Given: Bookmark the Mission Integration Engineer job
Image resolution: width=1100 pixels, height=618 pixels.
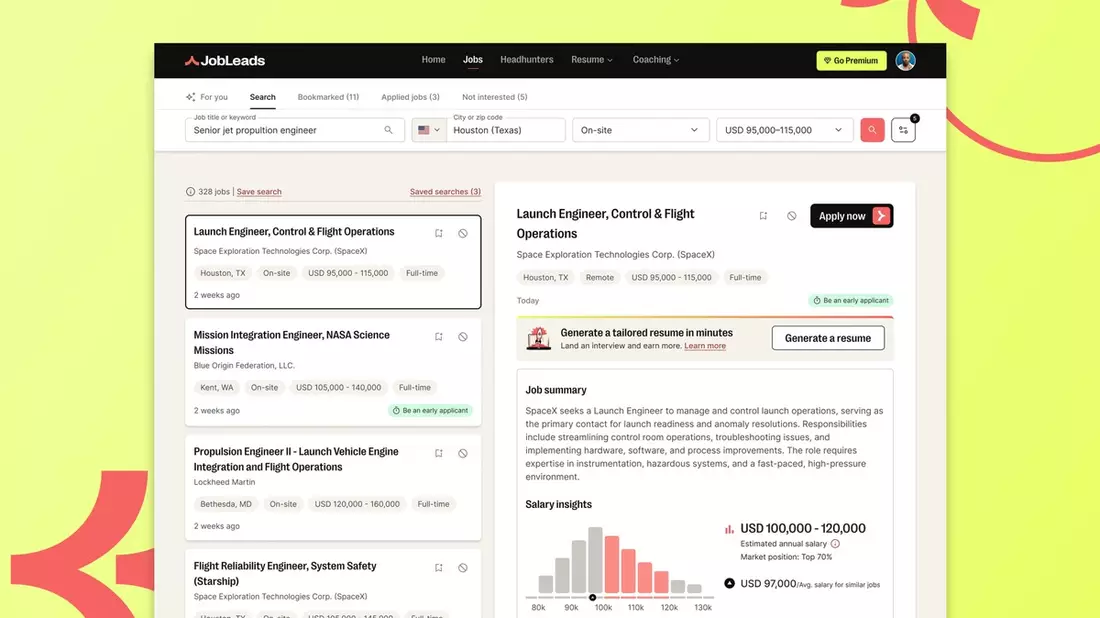Looking at the screenshot, I should pos(438,337).
